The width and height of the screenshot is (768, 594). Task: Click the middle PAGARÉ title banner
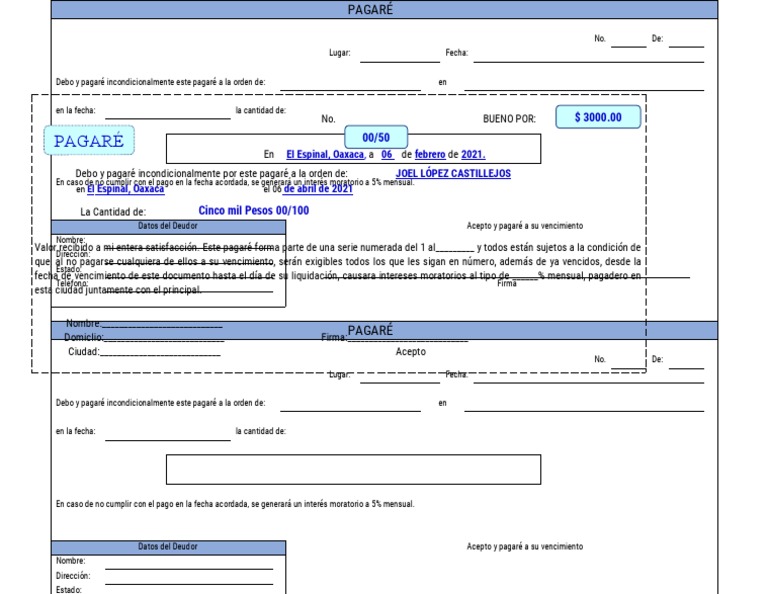tap(384, 331)
